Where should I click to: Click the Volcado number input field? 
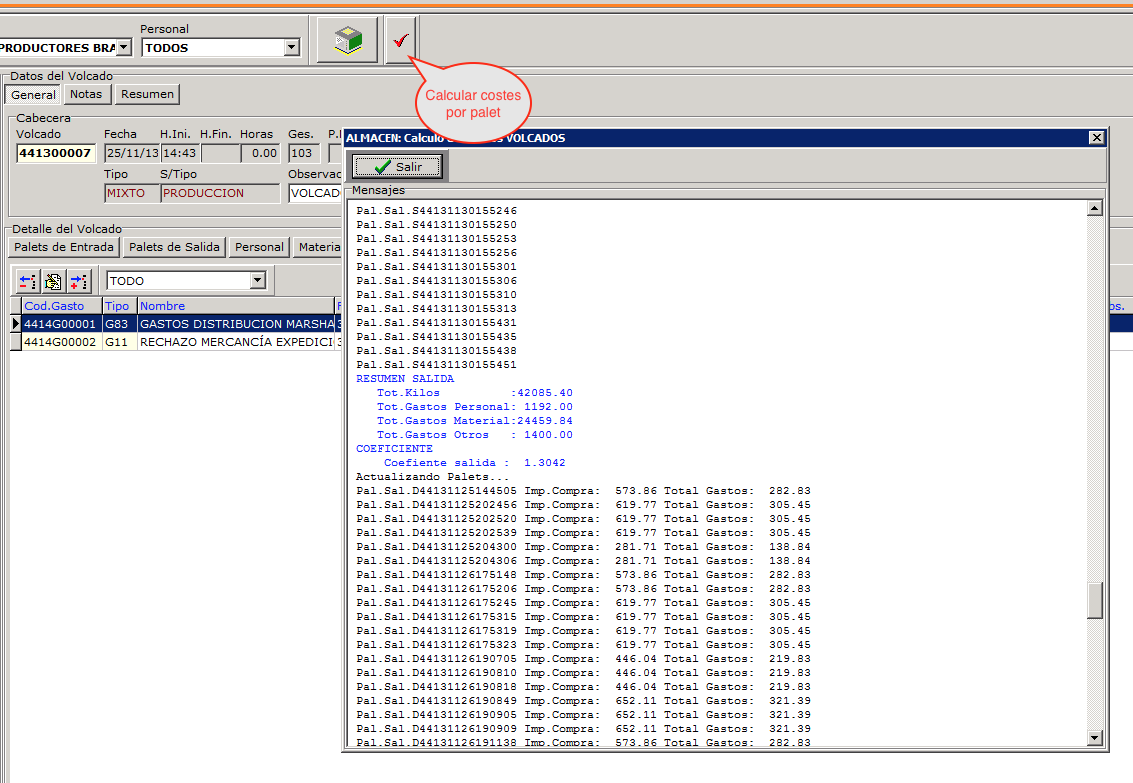56,153
